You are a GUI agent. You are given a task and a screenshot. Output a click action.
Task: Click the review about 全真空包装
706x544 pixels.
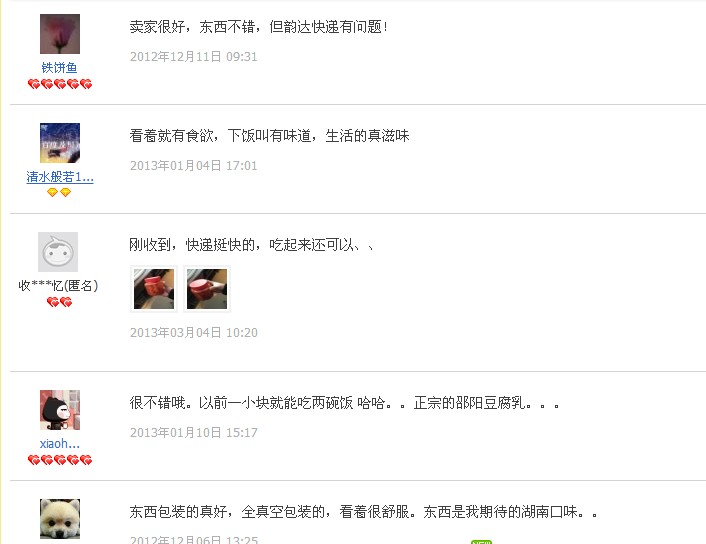(x=363, y=512)
